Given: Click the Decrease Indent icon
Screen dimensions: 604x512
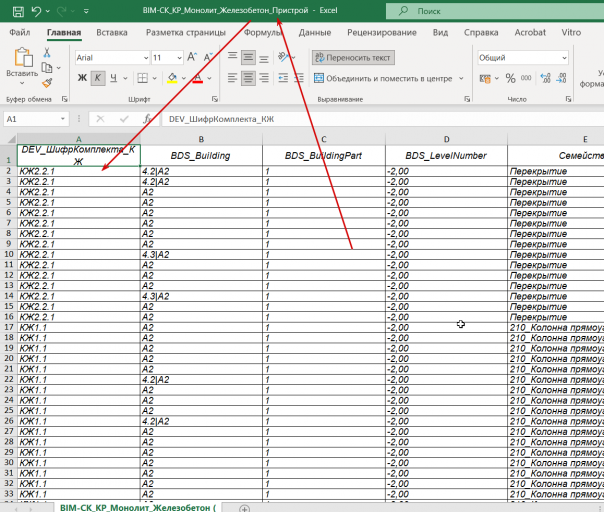Looking at the screenshot, I should pyautogui.click(x=283, y=78).
